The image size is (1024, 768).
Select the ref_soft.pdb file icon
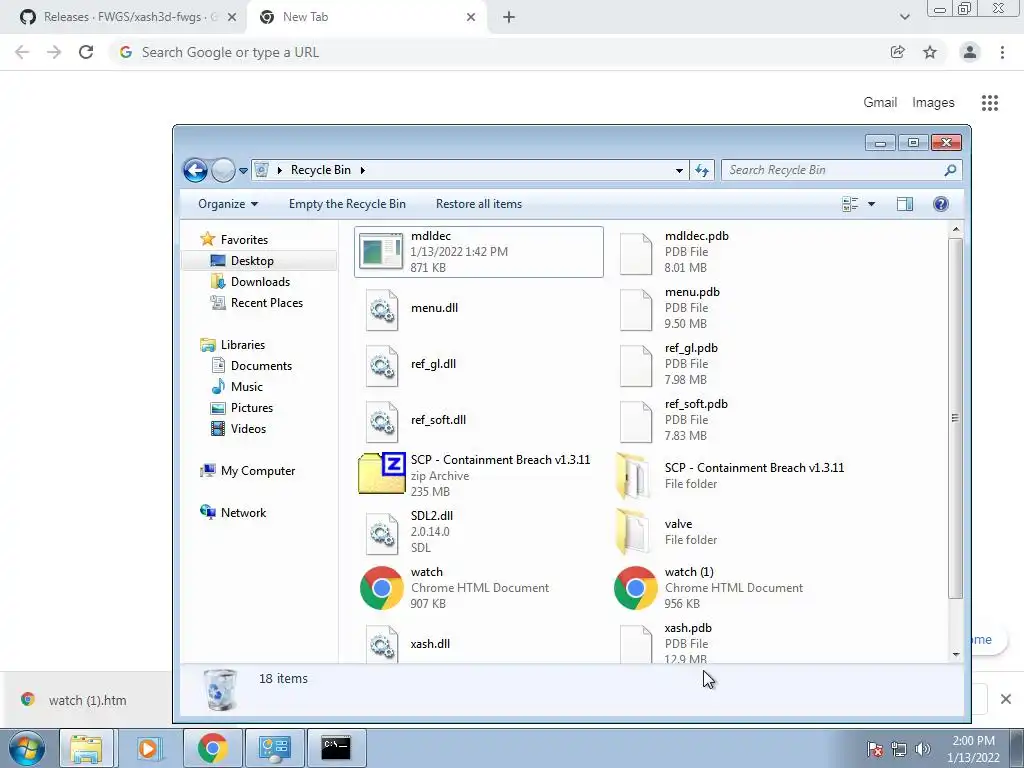click(635, 422)
